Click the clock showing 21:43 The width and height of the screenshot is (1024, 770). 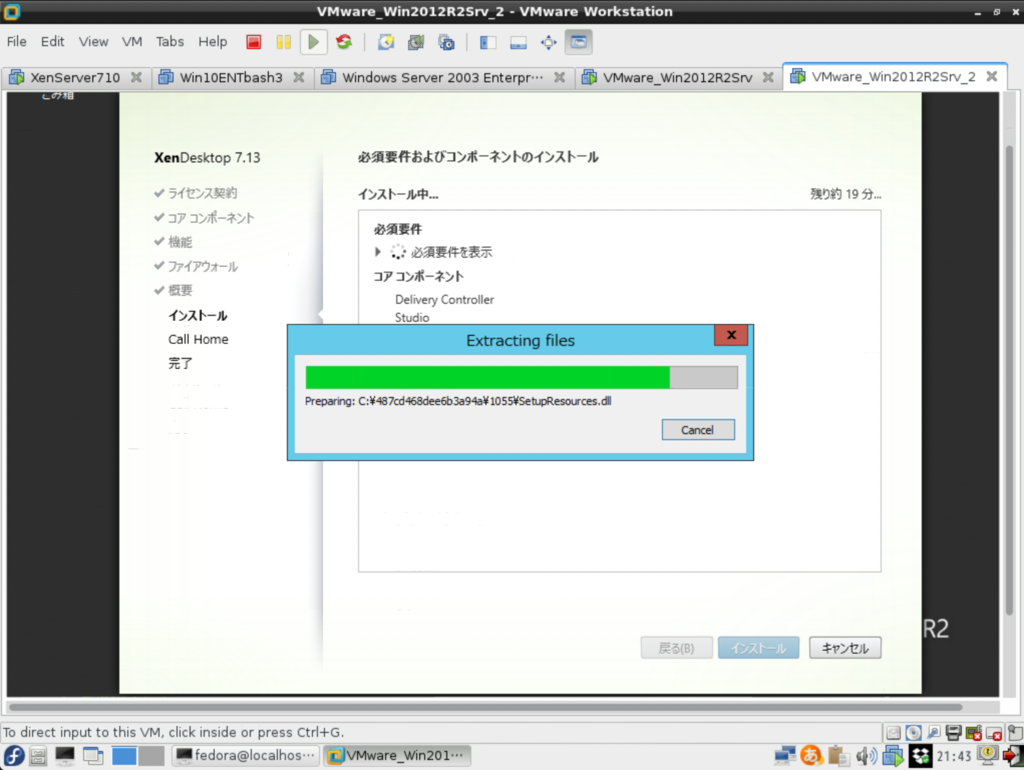[954, 756]
